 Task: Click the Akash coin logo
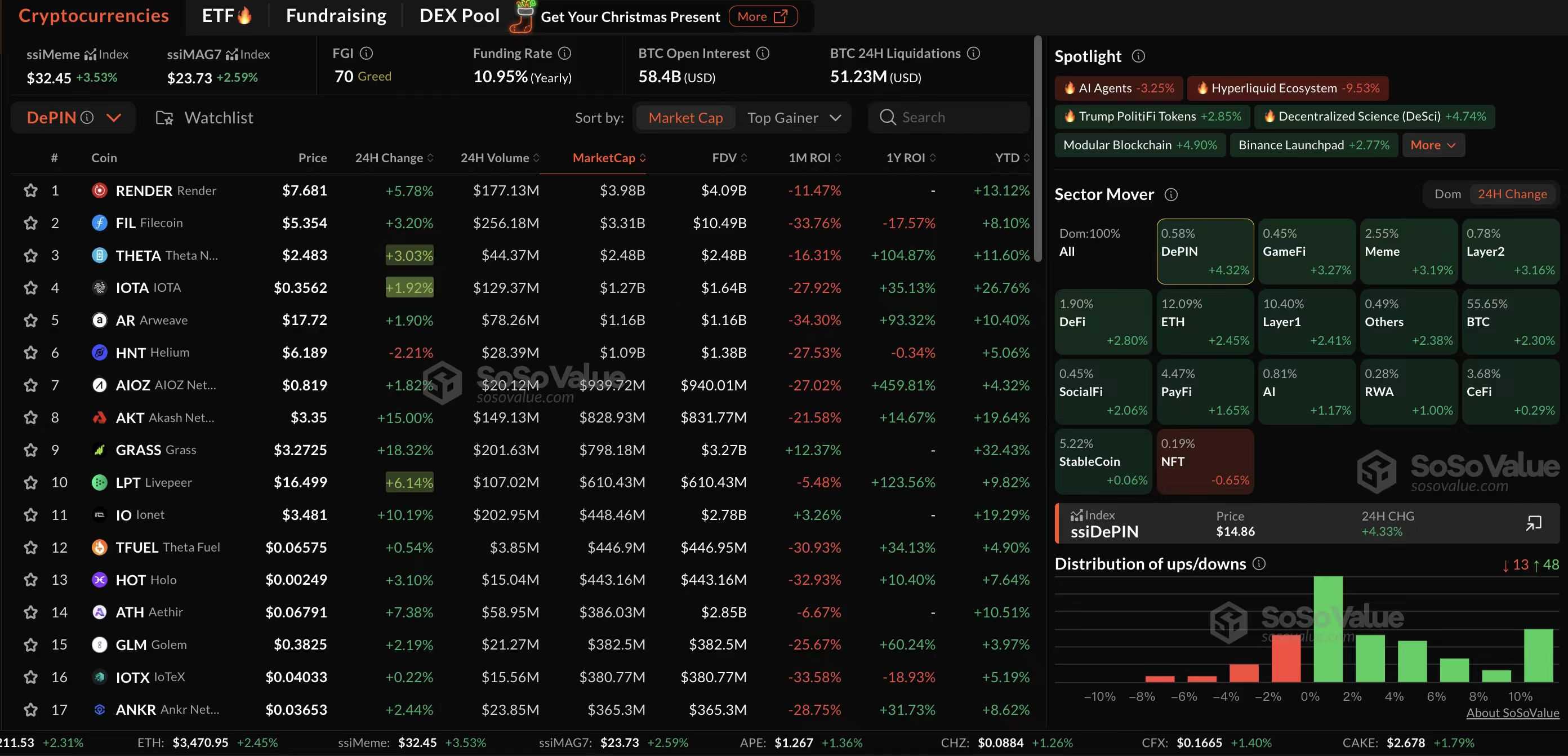[99, 417]
